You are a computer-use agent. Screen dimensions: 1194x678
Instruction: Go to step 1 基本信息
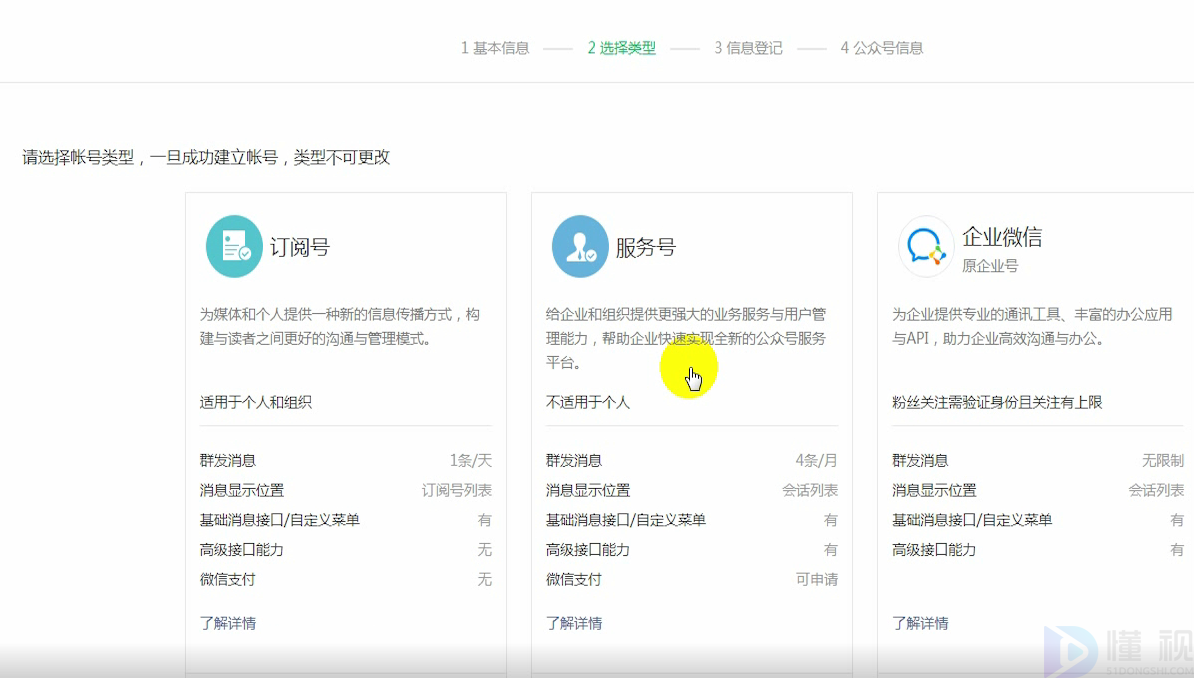click(x=495, y=48)
